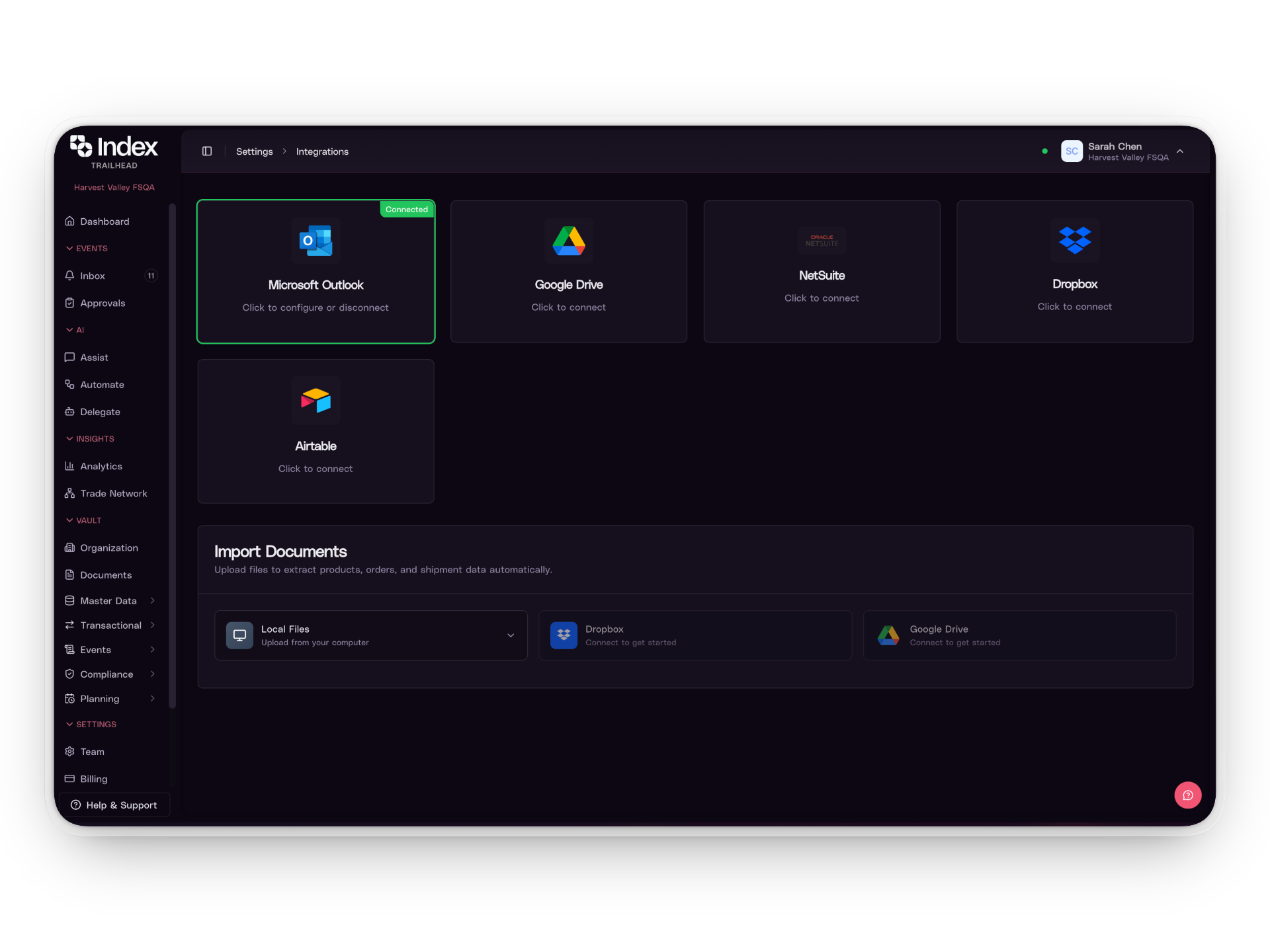Select the Assist AI feature
This screenshot has width=1270, height=952.
coord(93,357)
